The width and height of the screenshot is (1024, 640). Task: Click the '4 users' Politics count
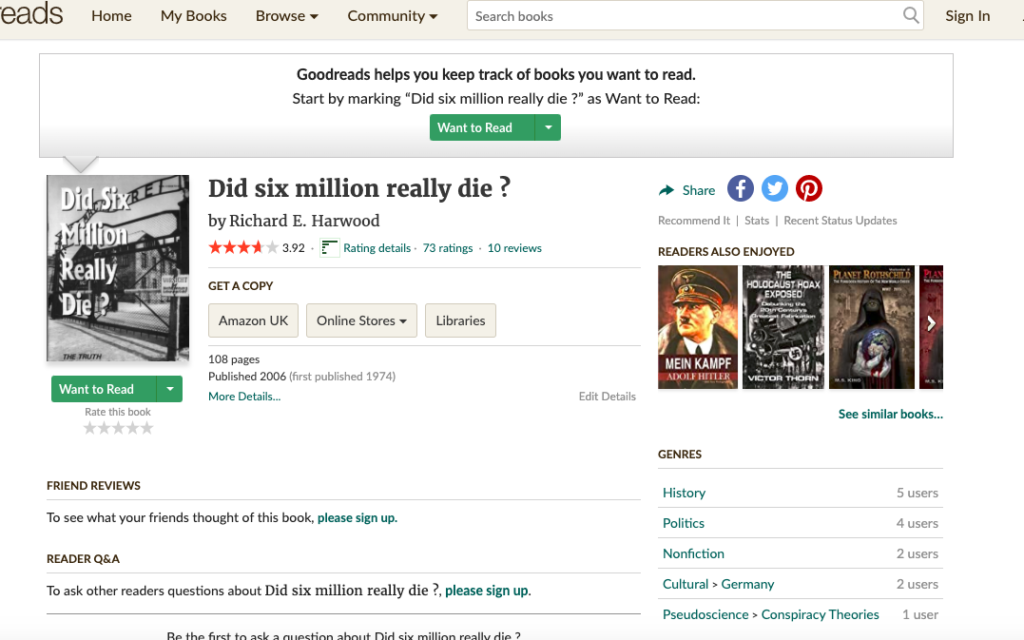pos(917,523)
